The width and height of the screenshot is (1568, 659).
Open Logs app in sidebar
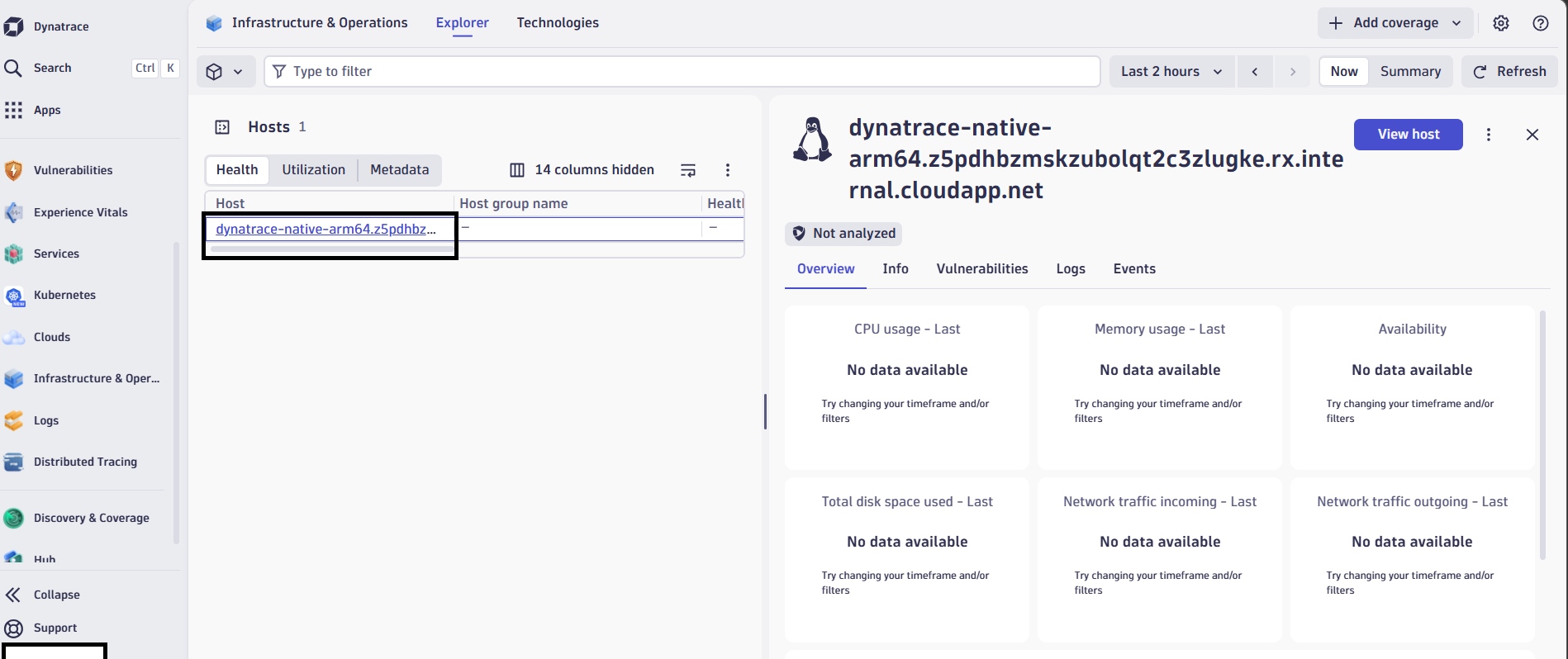pyautogui.click(x=45, y=420)
